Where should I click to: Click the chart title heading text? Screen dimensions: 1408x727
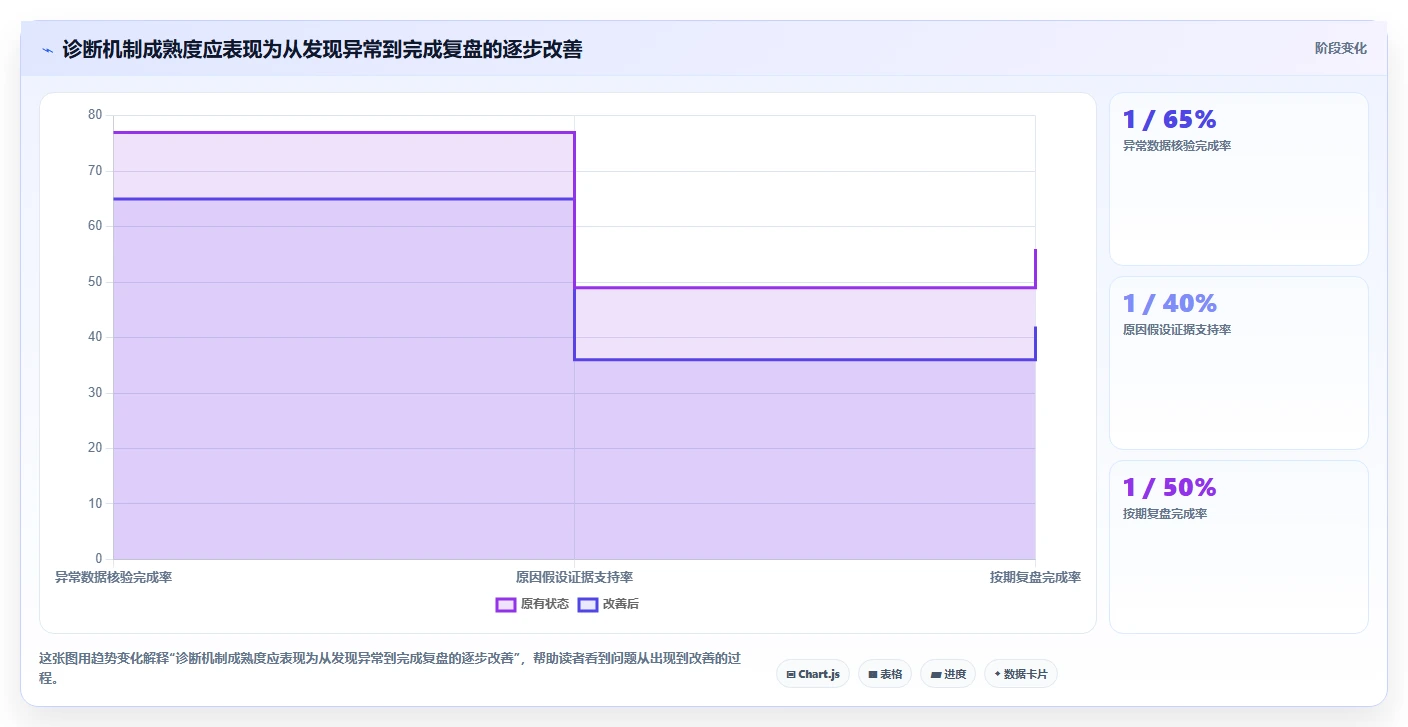pyautogui.click(x=322, y=49)
